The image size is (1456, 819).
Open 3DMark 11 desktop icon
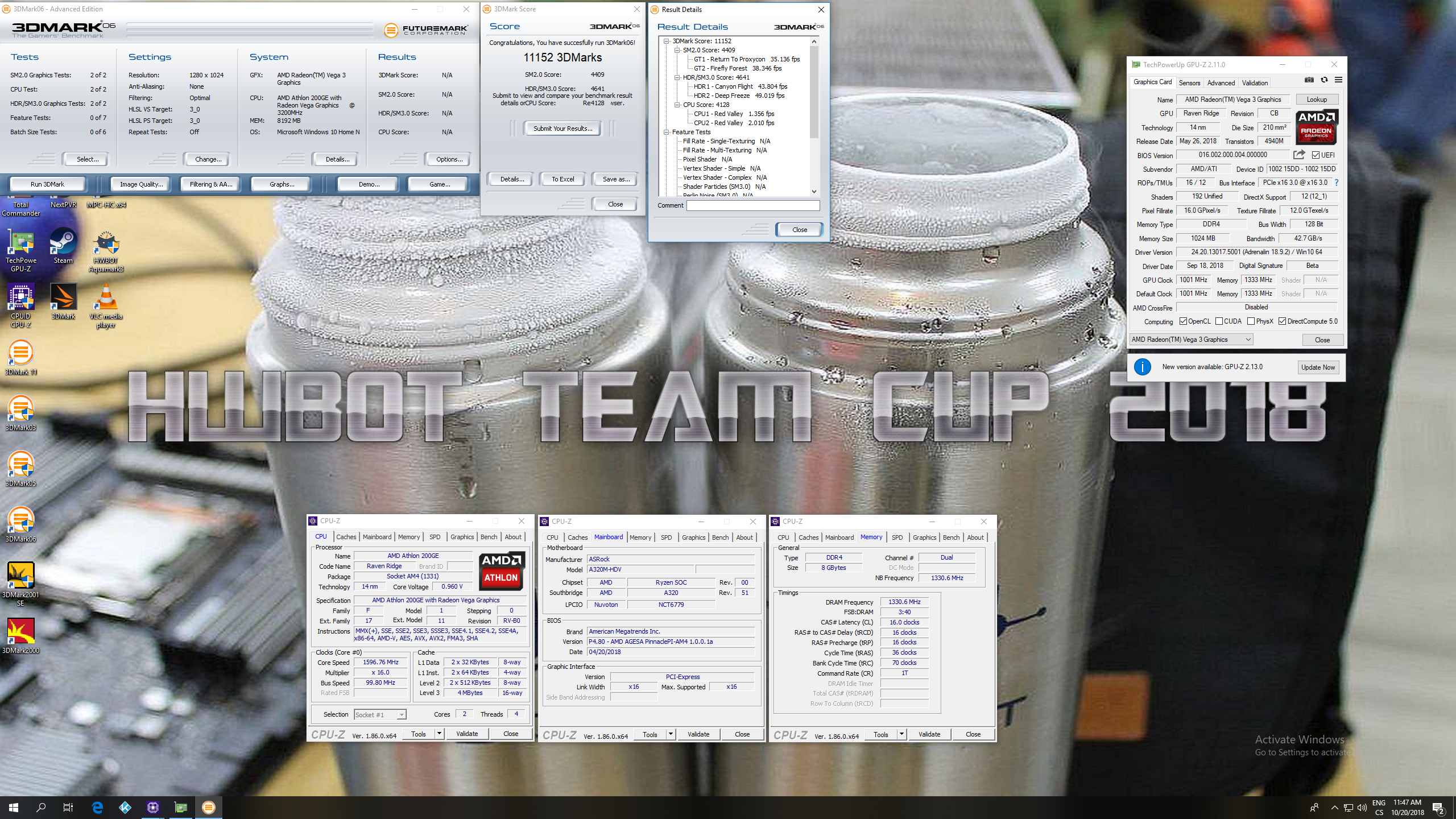pyautogui.click(x=20, y=357)
